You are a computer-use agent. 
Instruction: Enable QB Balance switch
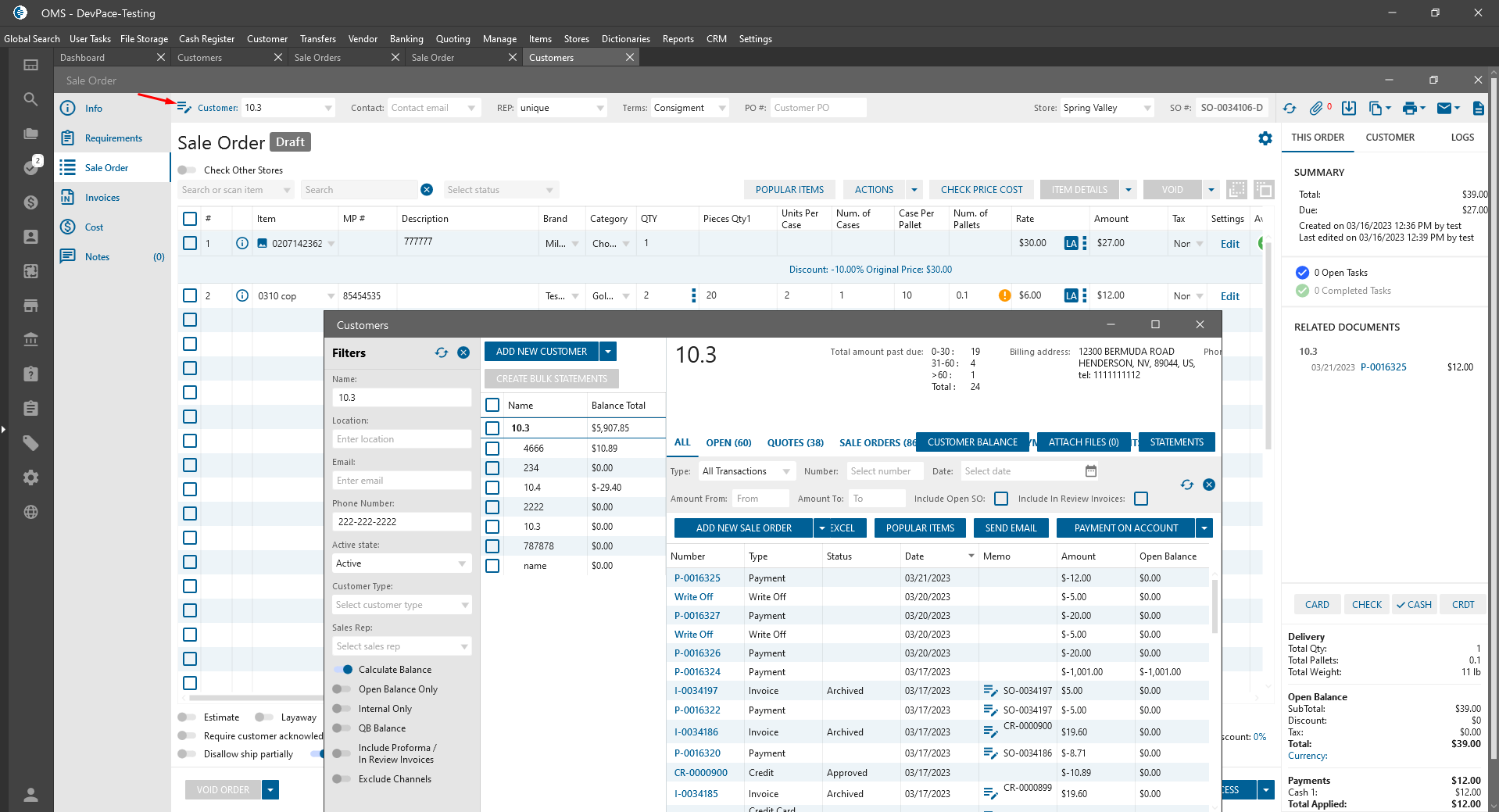click(342, 728)
